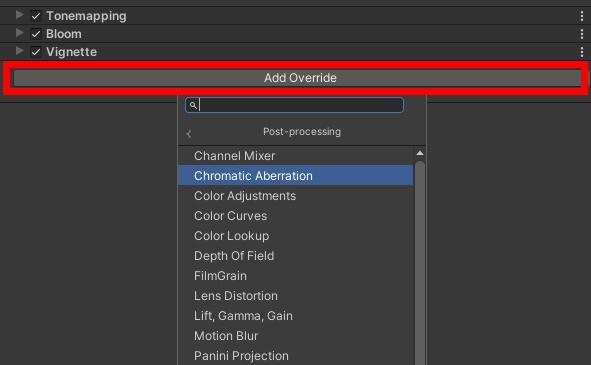Click the Vignette component label
Image resolution: width=591 pixels, height=365 pixels.
pos(71,52)
